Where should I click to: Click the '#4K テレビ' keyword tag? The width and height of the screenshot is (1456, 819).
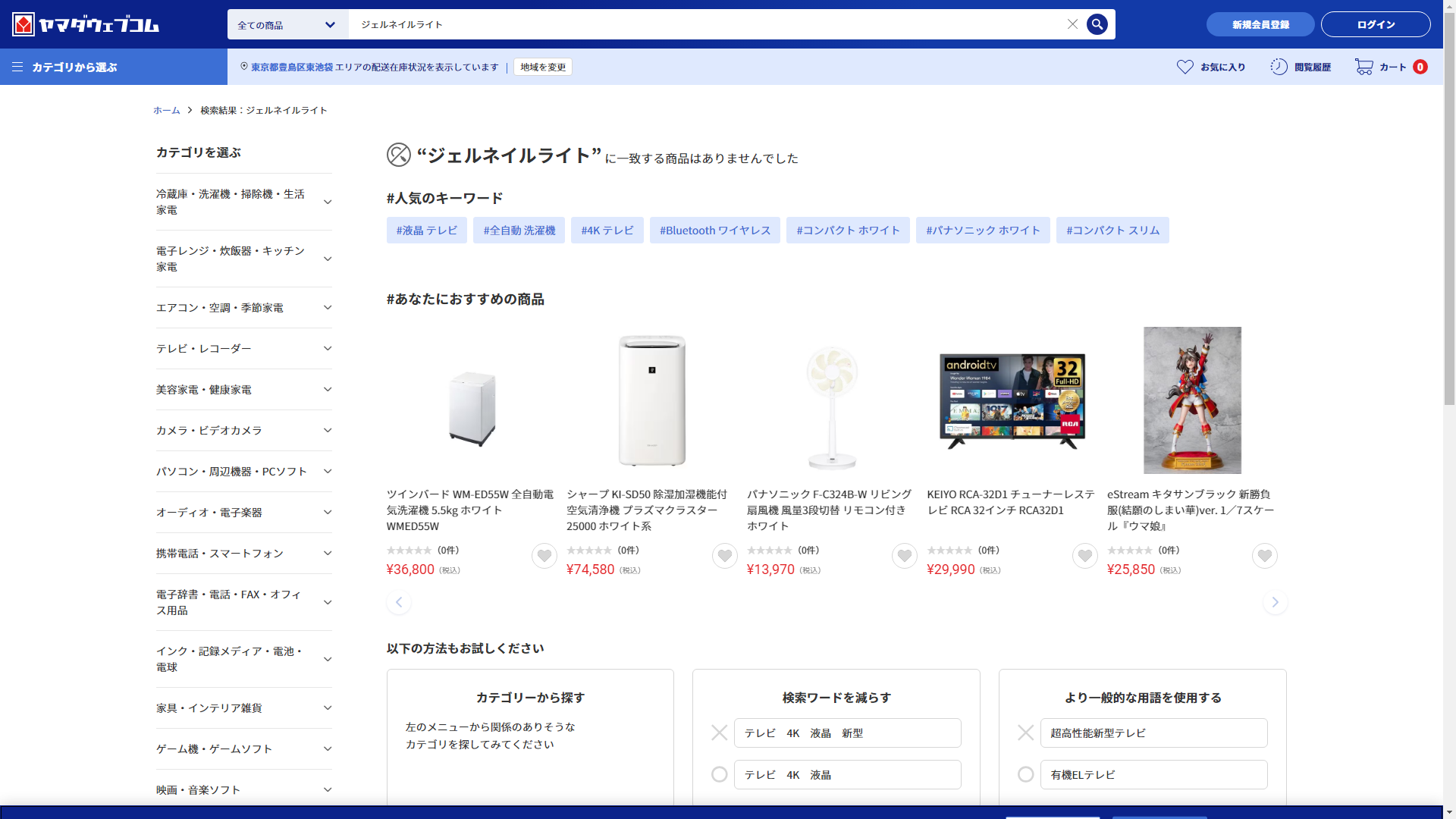point(607,230)
